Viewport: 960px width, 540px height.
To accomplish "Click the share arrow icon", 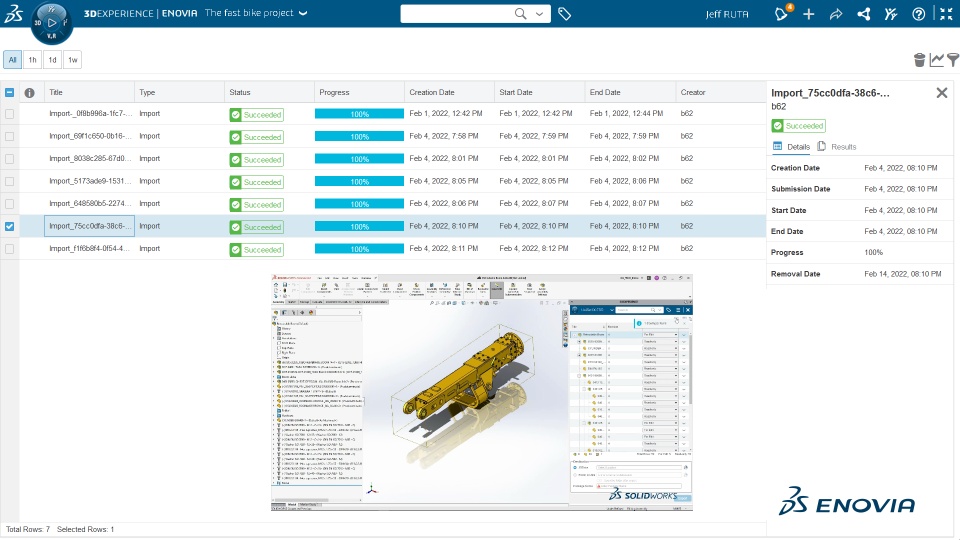I will tap(836, 14).
